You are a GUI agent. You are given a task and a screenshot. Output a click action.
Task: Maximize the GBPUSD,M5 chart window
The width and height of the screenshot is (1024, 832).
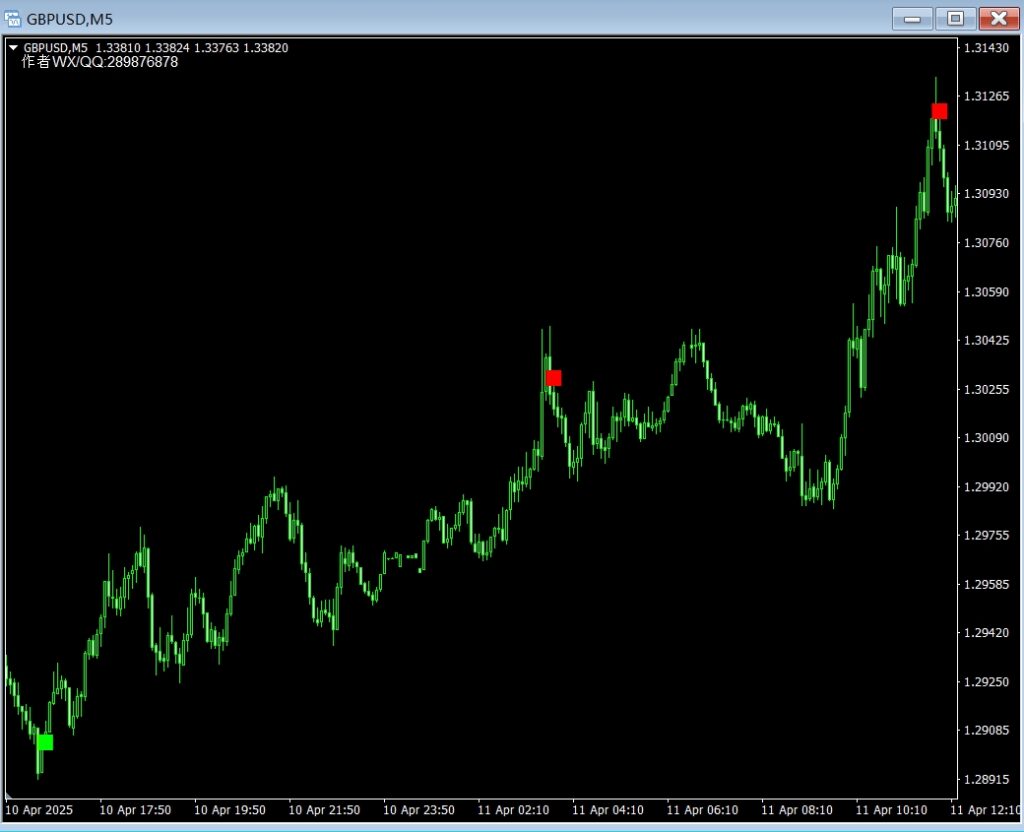(x=955, y=18)
